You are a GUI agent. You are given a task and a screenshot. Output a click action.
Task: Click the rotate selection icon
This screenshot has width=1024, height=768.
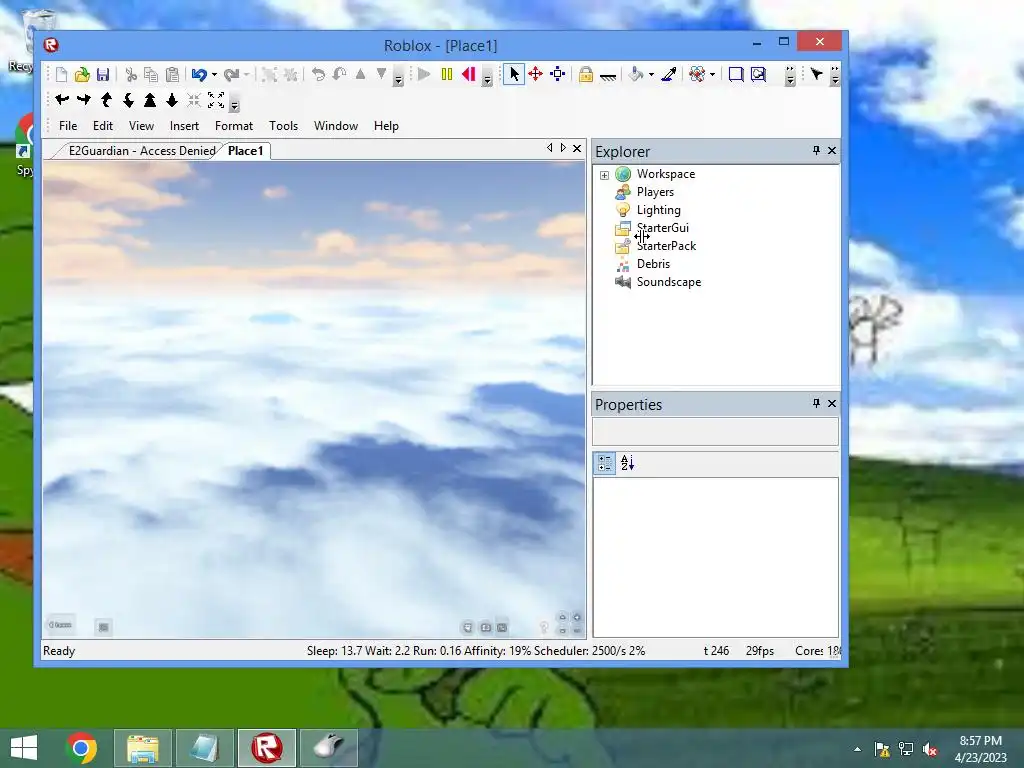[318, 74]
